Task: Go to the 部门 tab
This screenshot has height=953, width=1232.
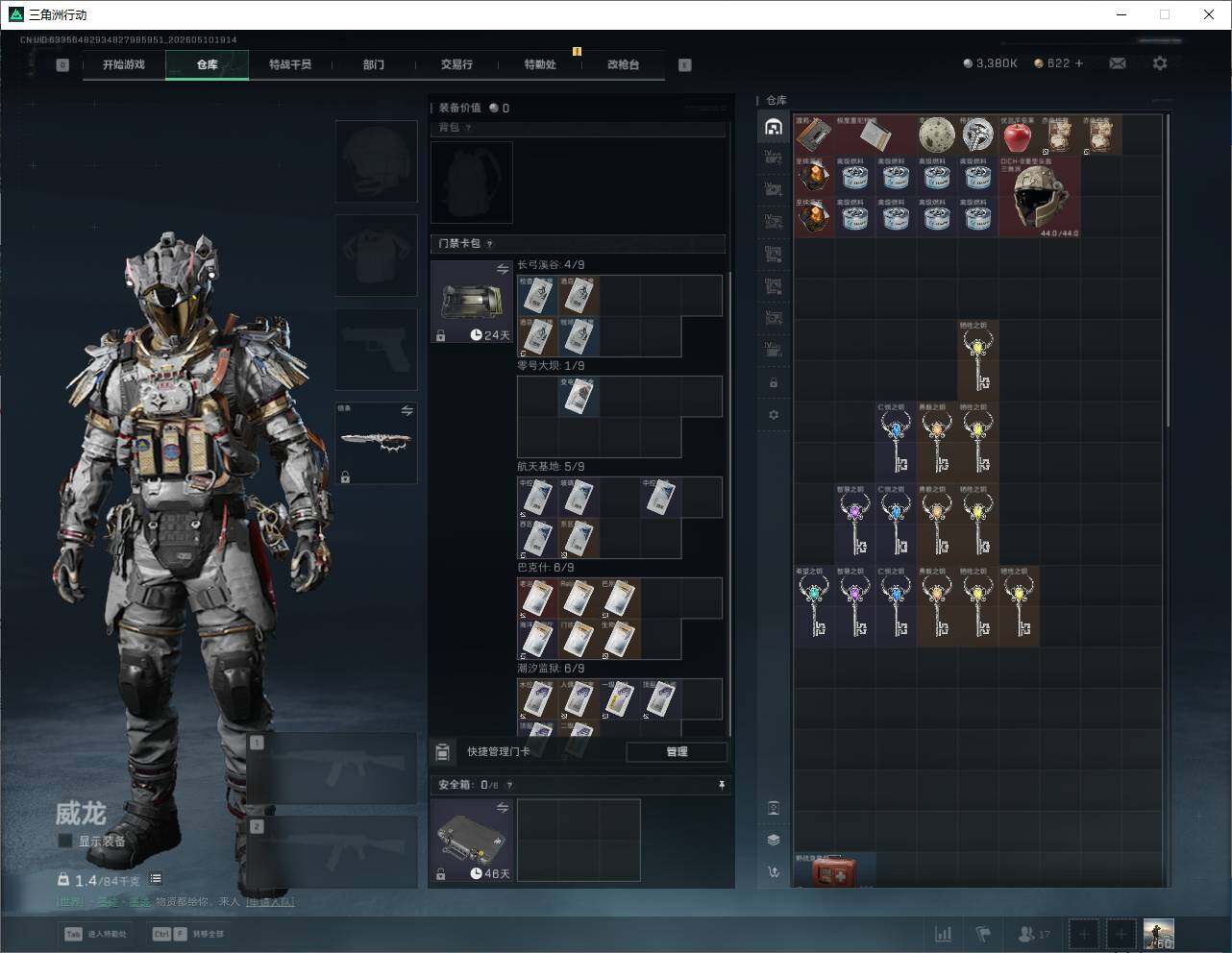Action: point(374,64)
